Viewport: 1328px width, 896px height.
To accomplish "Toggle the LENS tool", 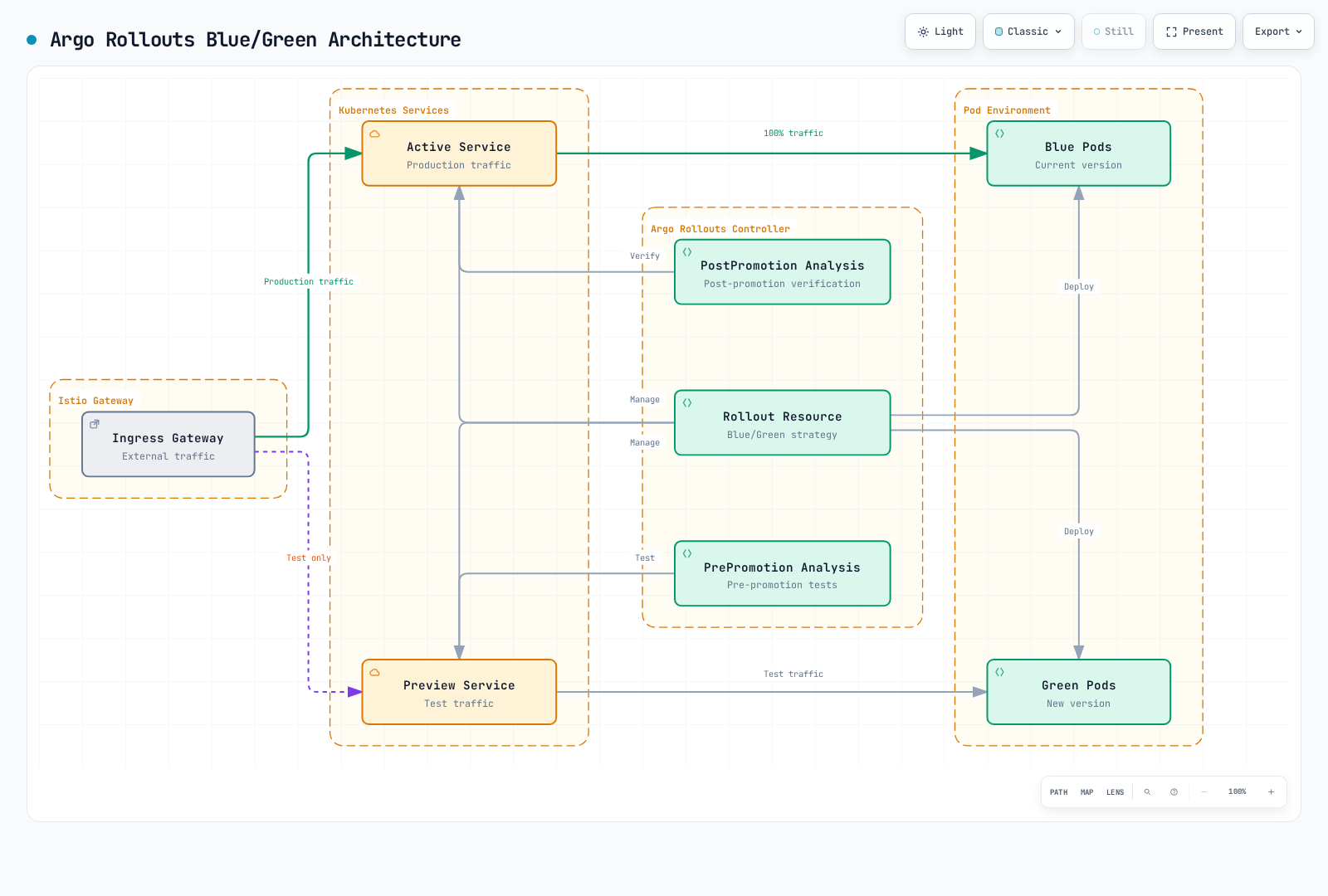I will [1116, 792].
